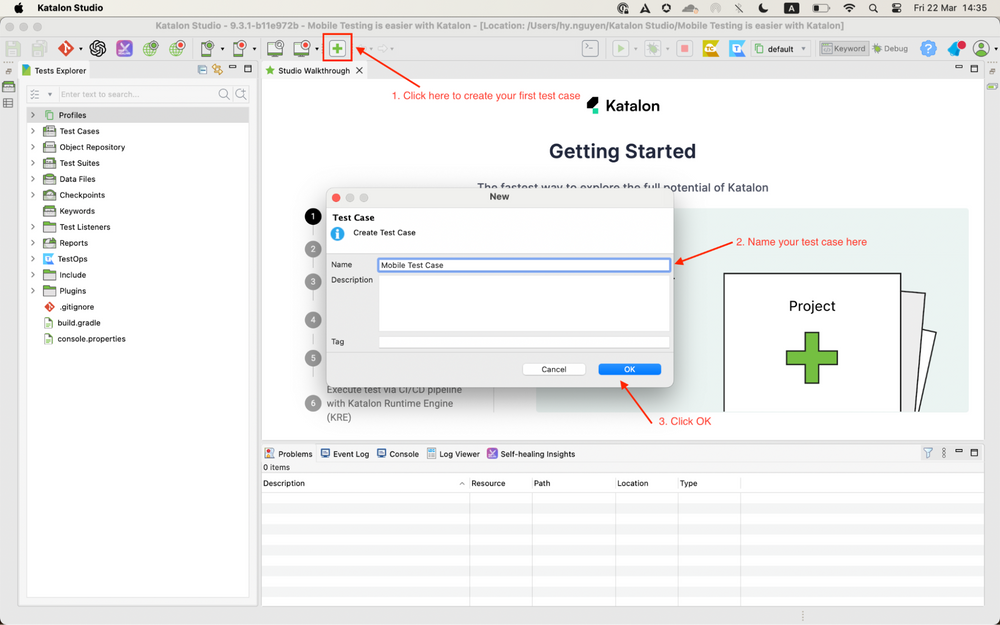The image size is (1000, 625).
Task: Toggle the Self-healing Insights panel tab
Action: click(x=533, y=453)
